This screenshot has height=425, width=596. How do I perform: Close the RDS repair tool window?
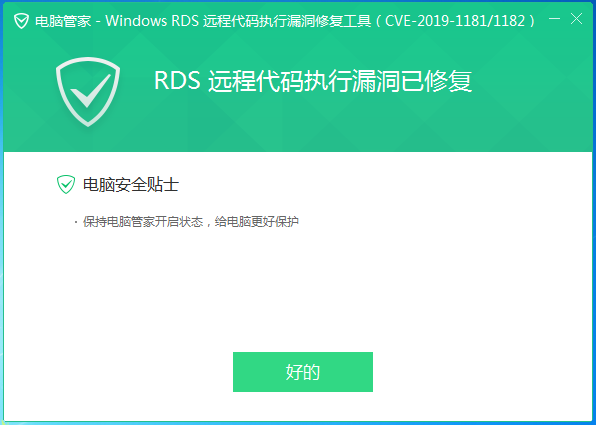(x=577, y=18)
